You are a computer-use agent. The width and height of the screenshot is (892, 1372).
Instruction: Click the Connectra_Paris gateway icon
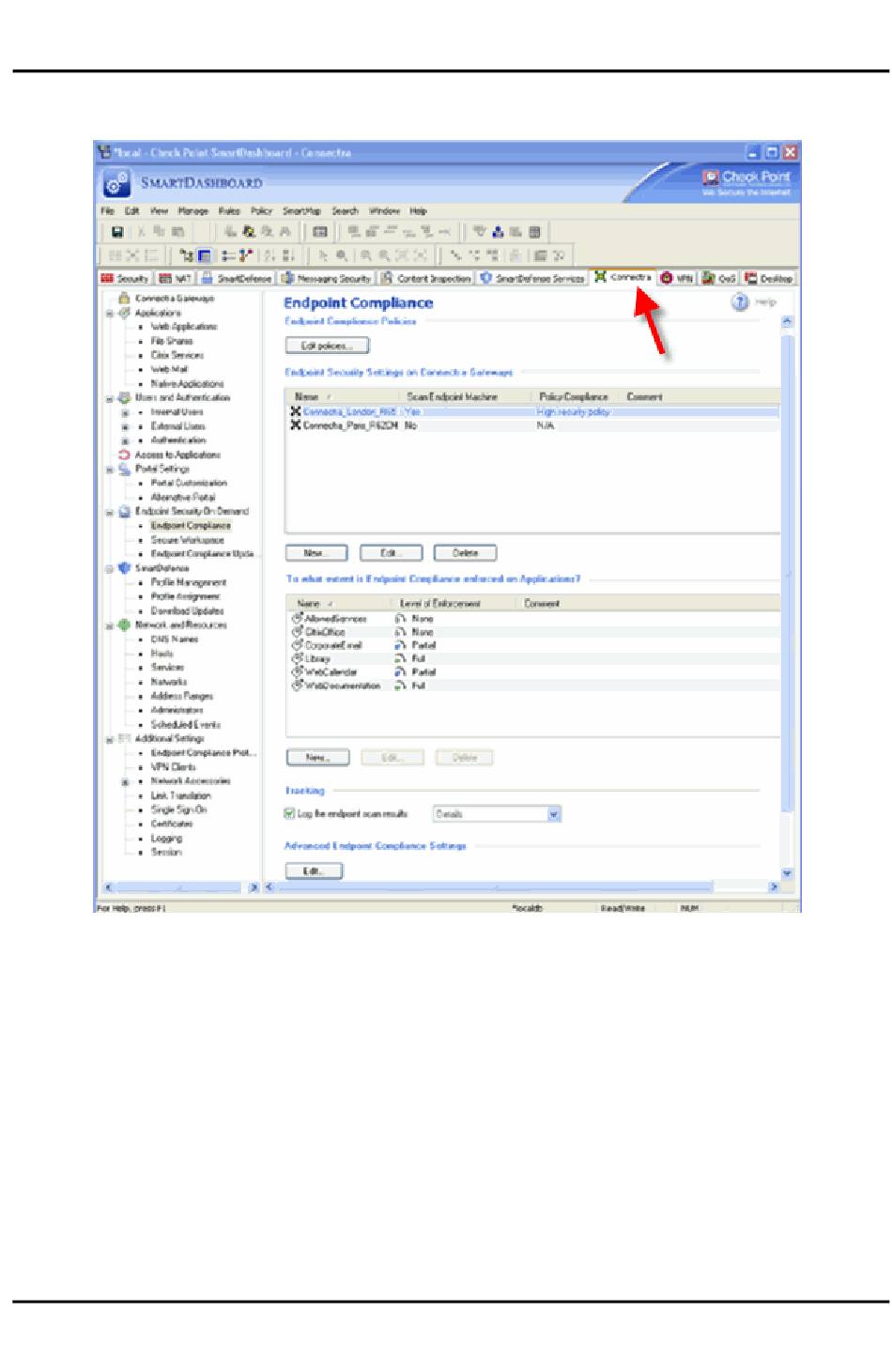click(296, 425)
